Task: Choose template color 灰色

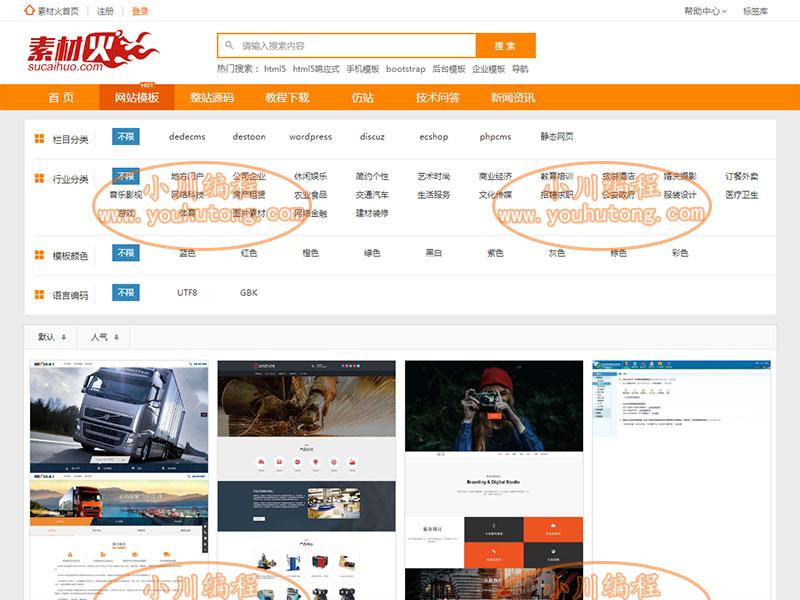Action: pyautogui.click(x=557, y=253)
